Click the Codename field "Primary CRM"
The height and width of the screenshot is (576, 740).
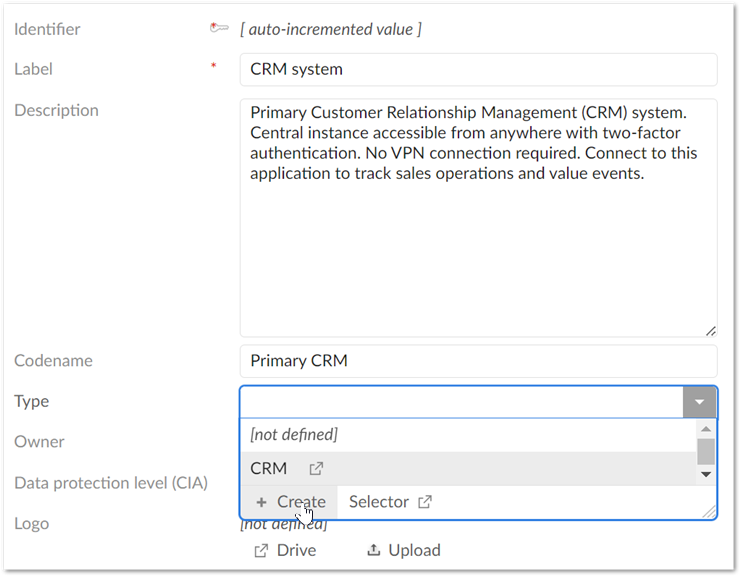(478, 361)
